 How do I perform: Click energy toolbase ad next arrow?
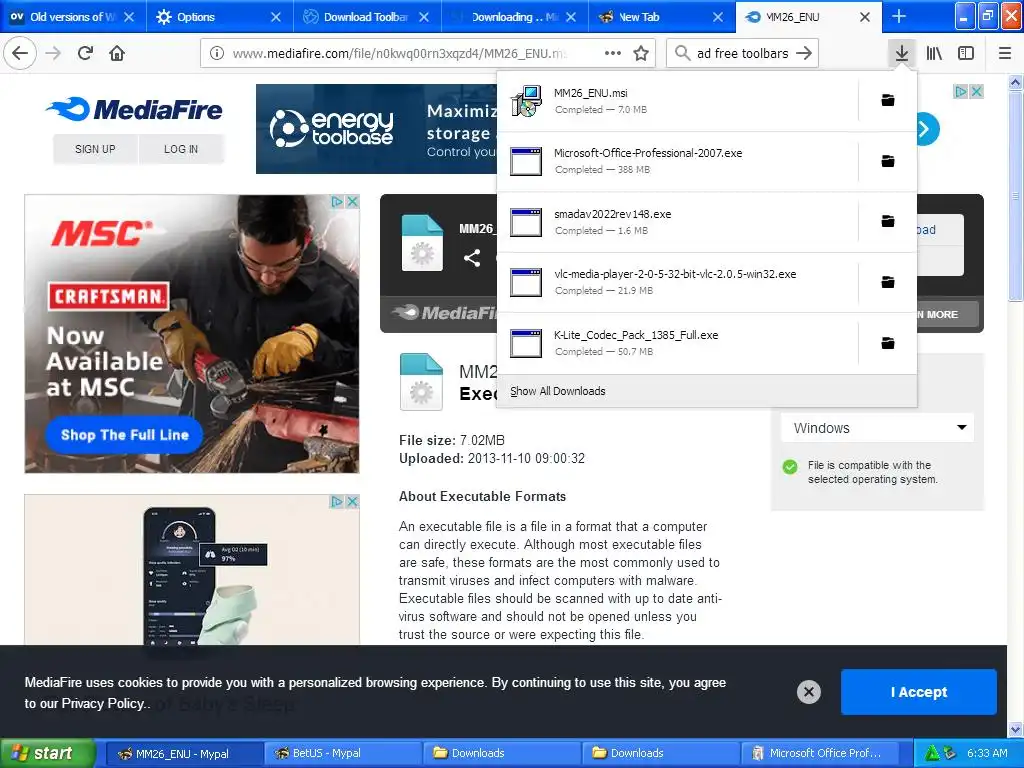click(924, 129)
